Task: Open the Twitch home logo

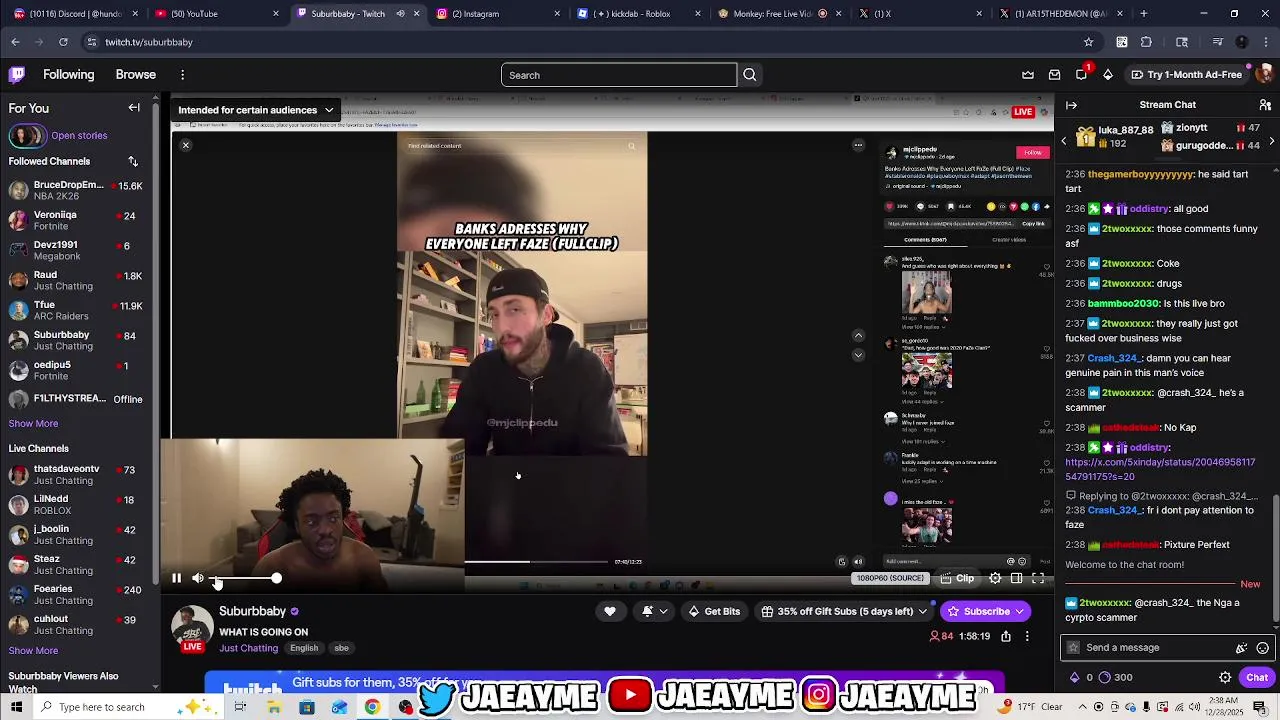Action: pyautogui.click(x=17, y=75)
